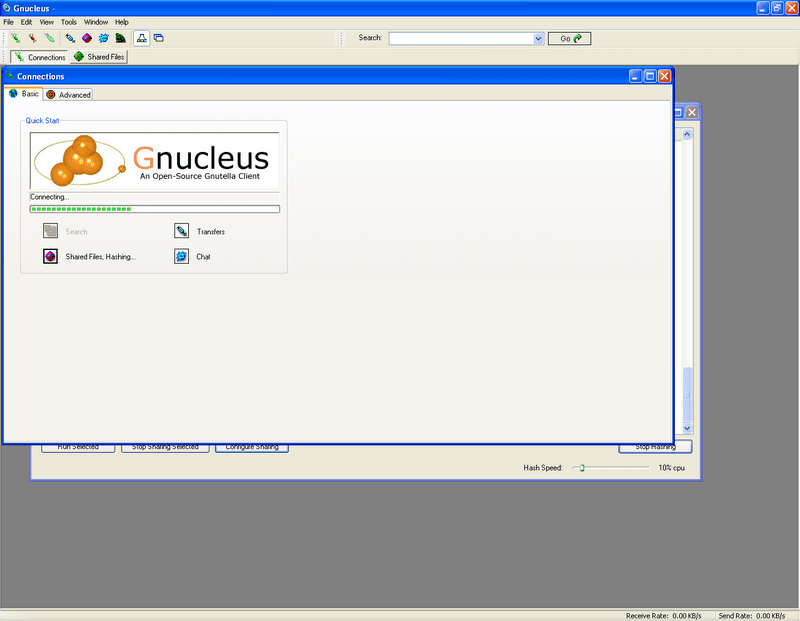Launch Chat from the Quick Start panel
This screenshot has height=621, width=800.
point(182,257)
